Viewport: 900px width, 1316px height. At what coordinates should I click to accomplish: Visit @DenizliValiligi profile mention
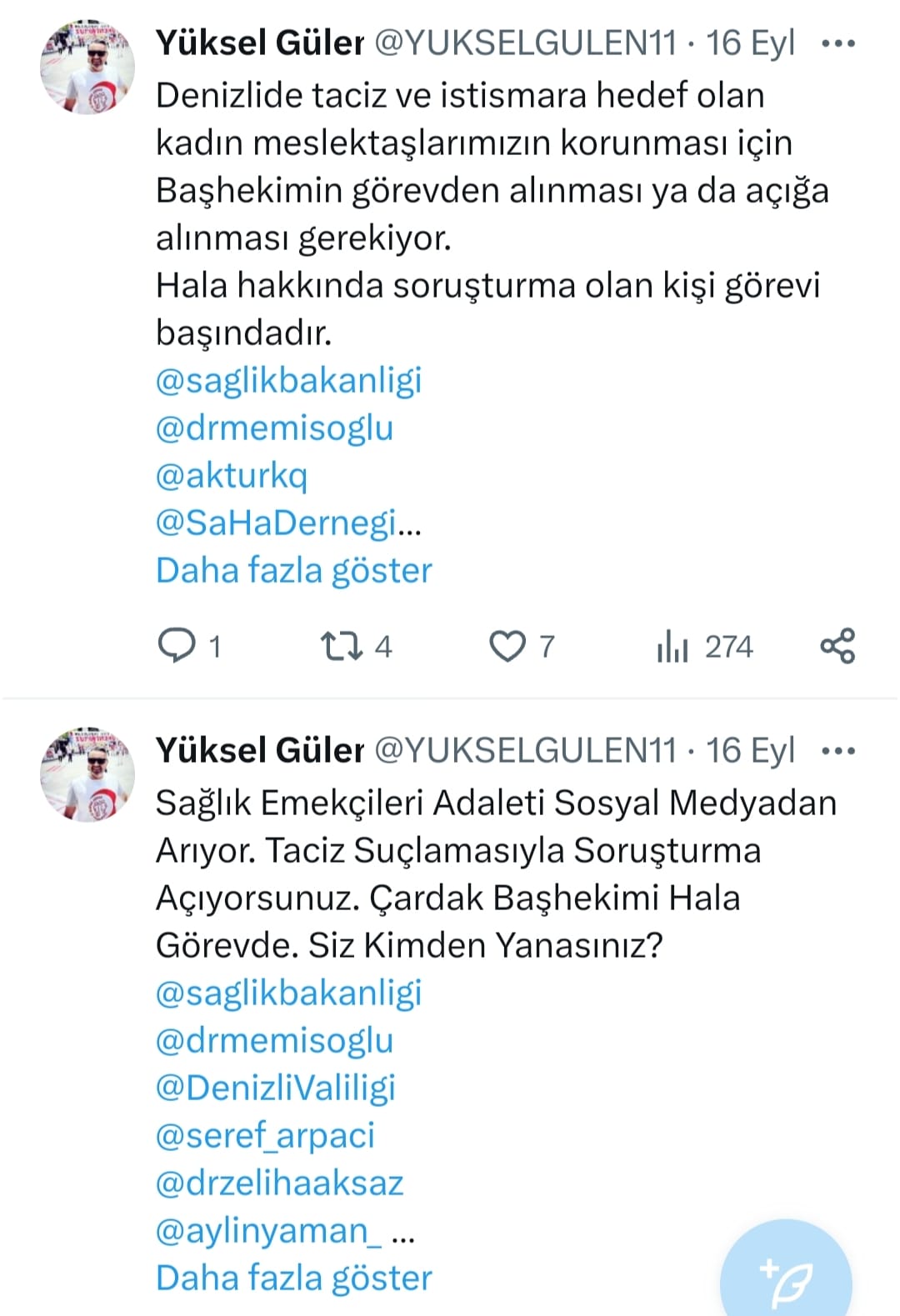click(x=276, y=1088)
